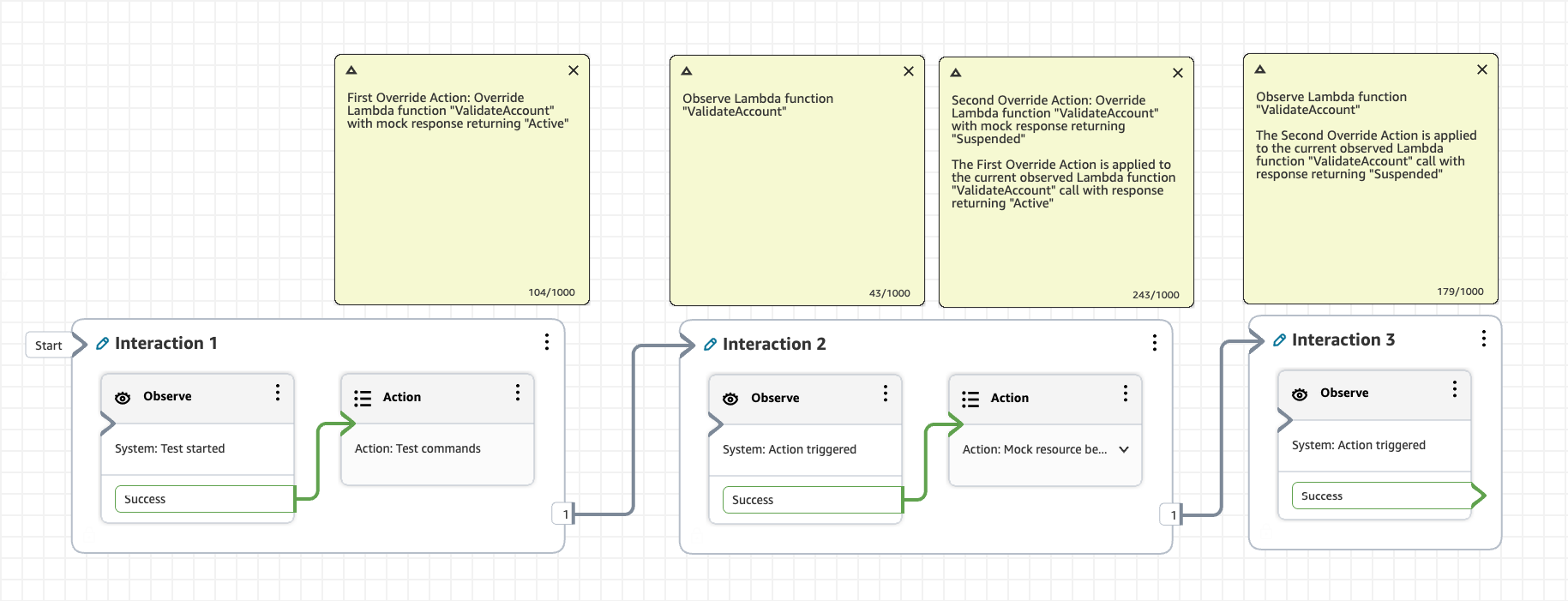Close the 179/1000 Observe Lambda note
The width and height of the screenshot is (1568, 601).
pos(1482,69)
